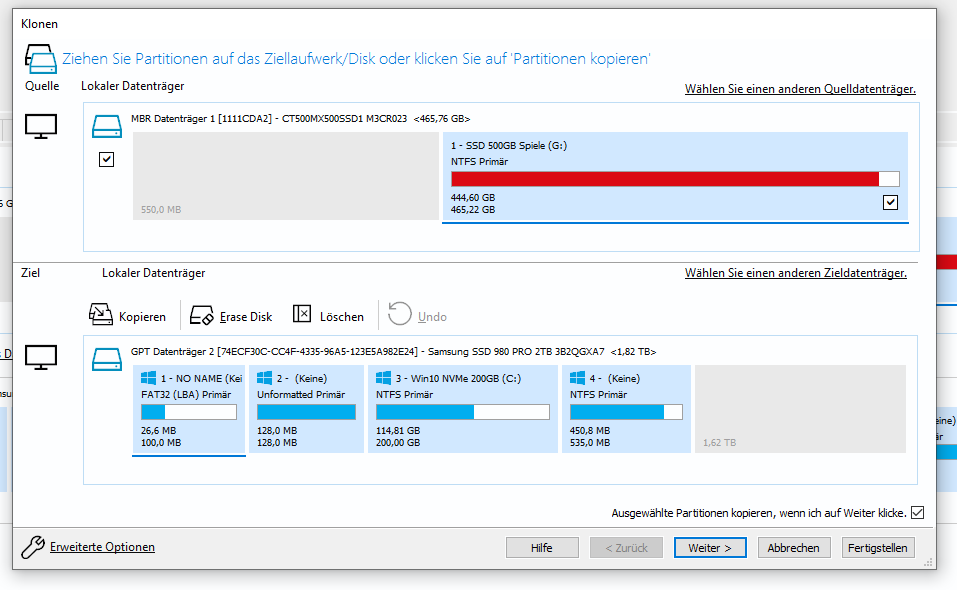957x590 pixels.
Task: Click red usage bar of SSD 500GB Spiele
Action: point(675,179)
